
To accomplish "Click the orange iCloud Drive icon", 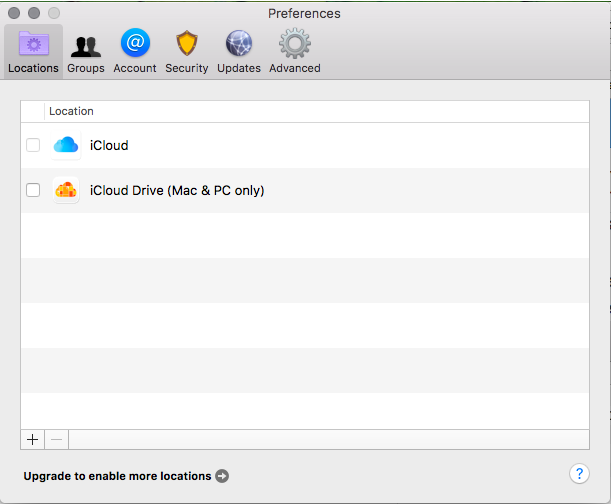I will [x=66, y=190].
